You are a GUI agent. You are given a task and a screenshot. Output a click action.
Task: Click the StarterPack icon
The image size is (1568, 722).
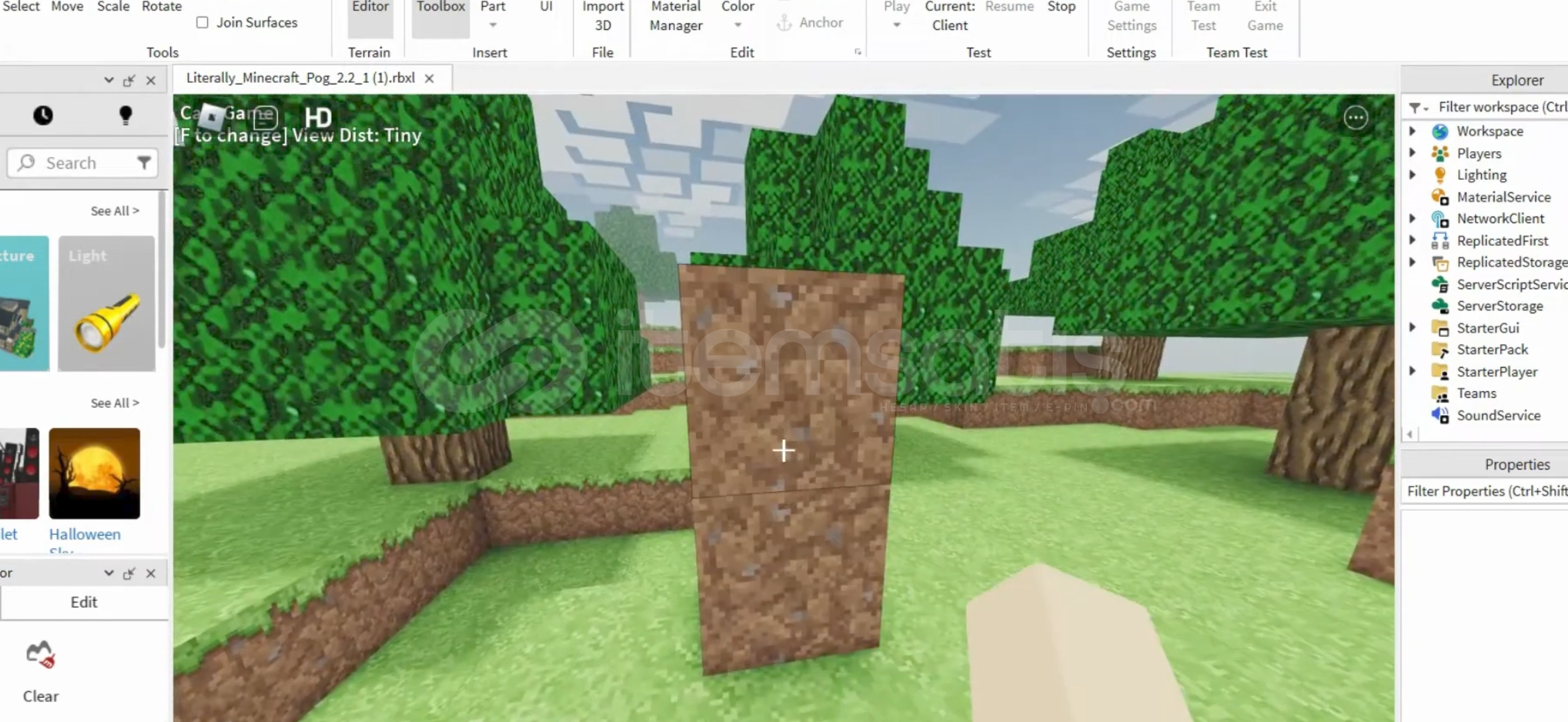pos(1440,350)
